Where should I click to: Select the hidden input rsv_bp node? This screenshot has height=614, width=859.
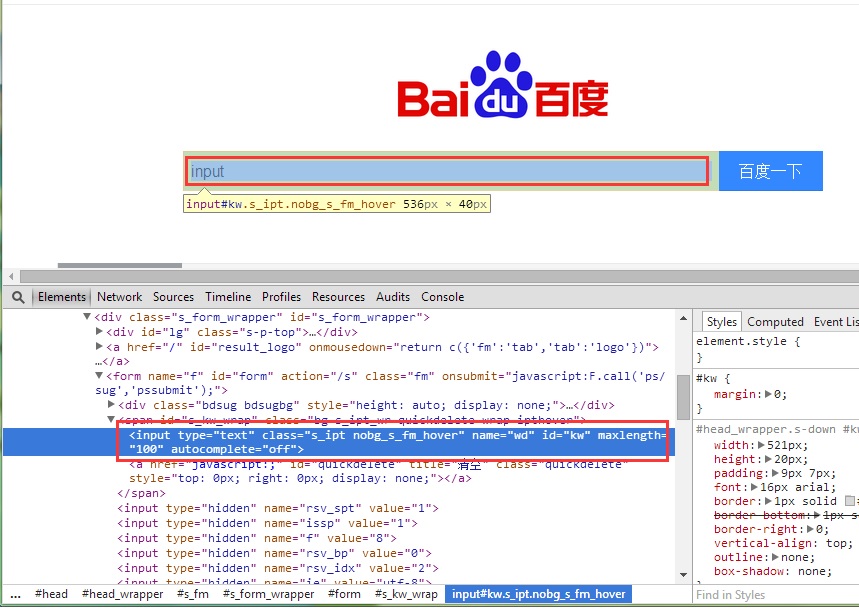coord(274,553)
